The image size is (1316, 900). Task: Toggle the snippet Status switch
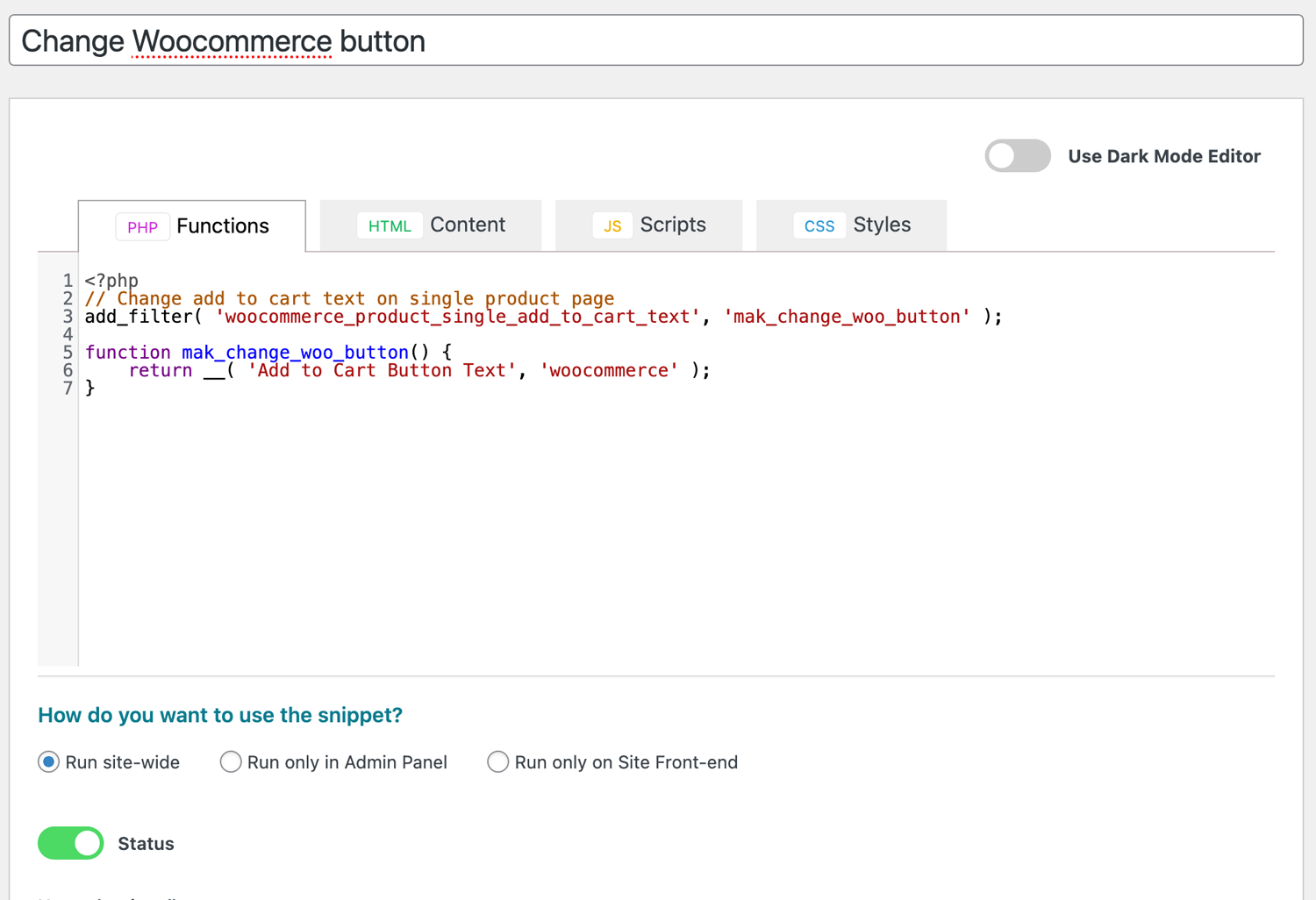tap(71, 843)
